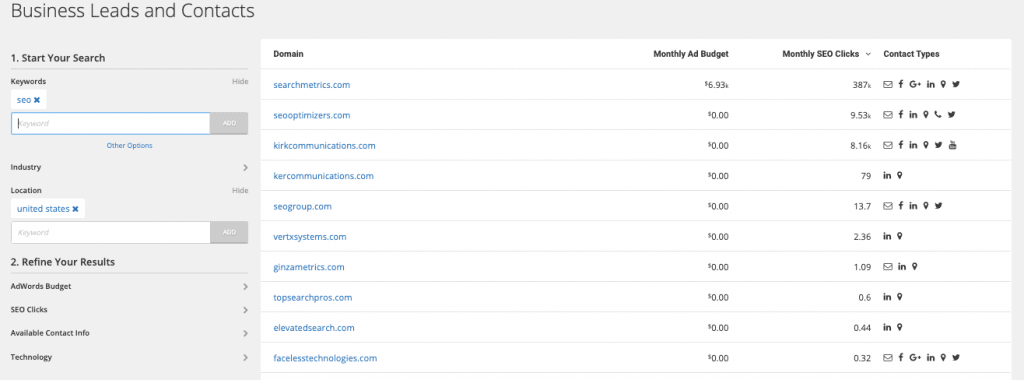Click the LinkedIn icon for searchmetrics.com
Viewport: 1024px width, 380px height.
tap(931, 84)
